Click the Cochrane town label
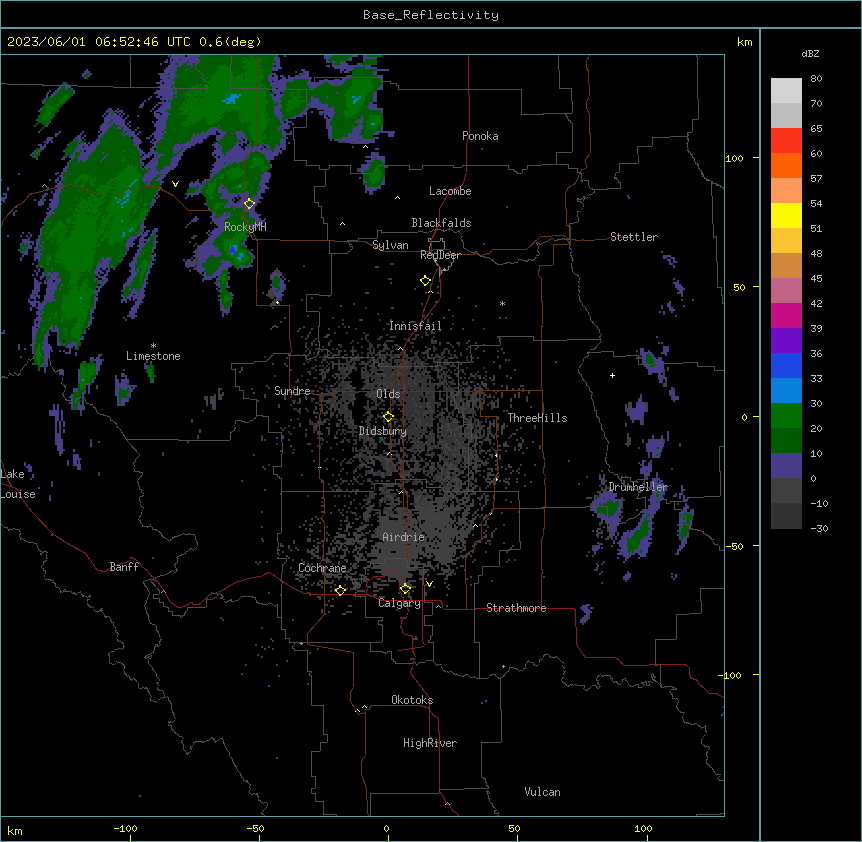The width and height of the screenshot is (862, 842). coord(322,568)
